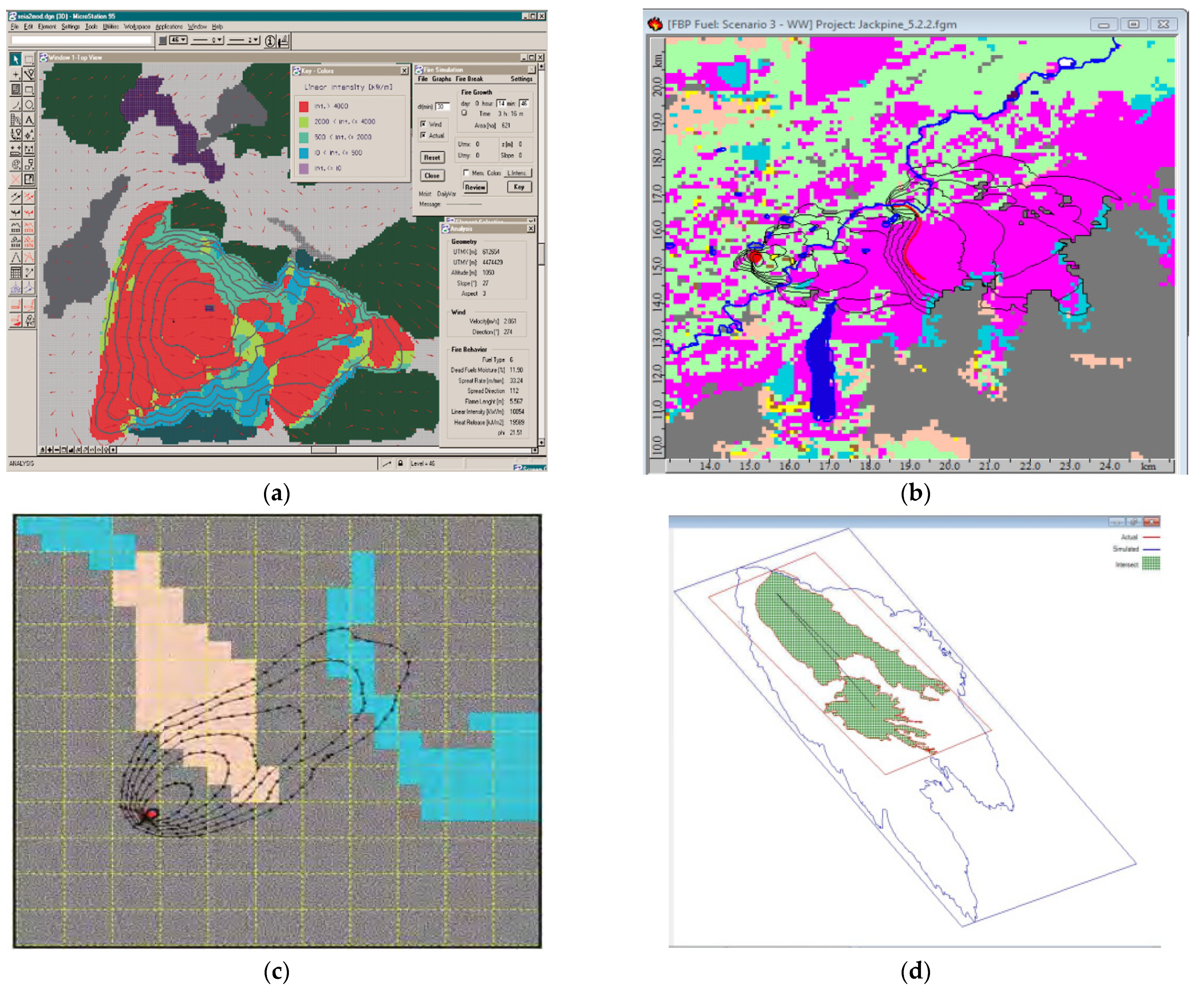Choose the Place Text 'A' tool

29,120
